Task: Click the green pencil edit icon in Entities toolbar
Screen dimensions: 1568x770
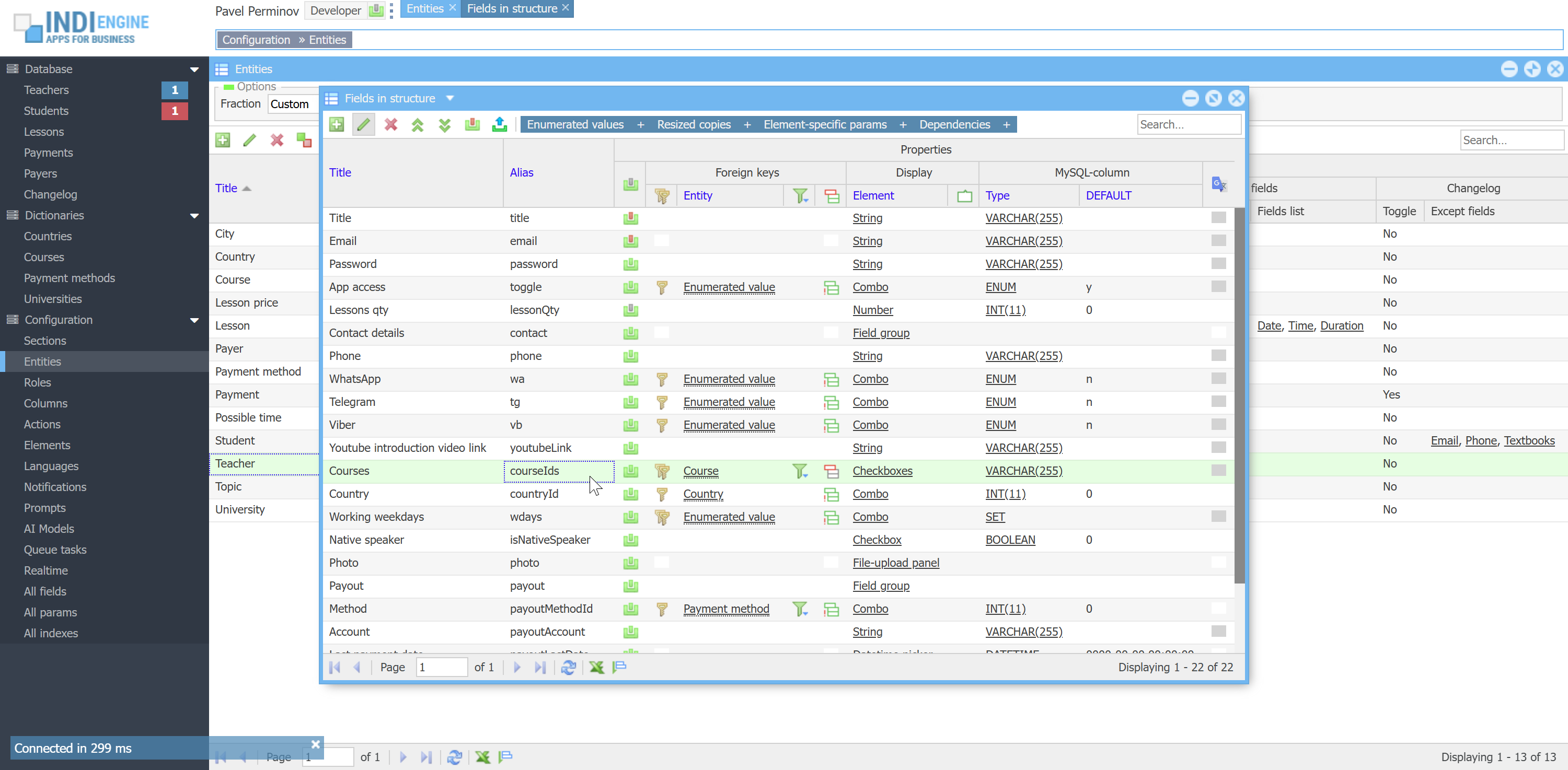Action: coord(249,141)
